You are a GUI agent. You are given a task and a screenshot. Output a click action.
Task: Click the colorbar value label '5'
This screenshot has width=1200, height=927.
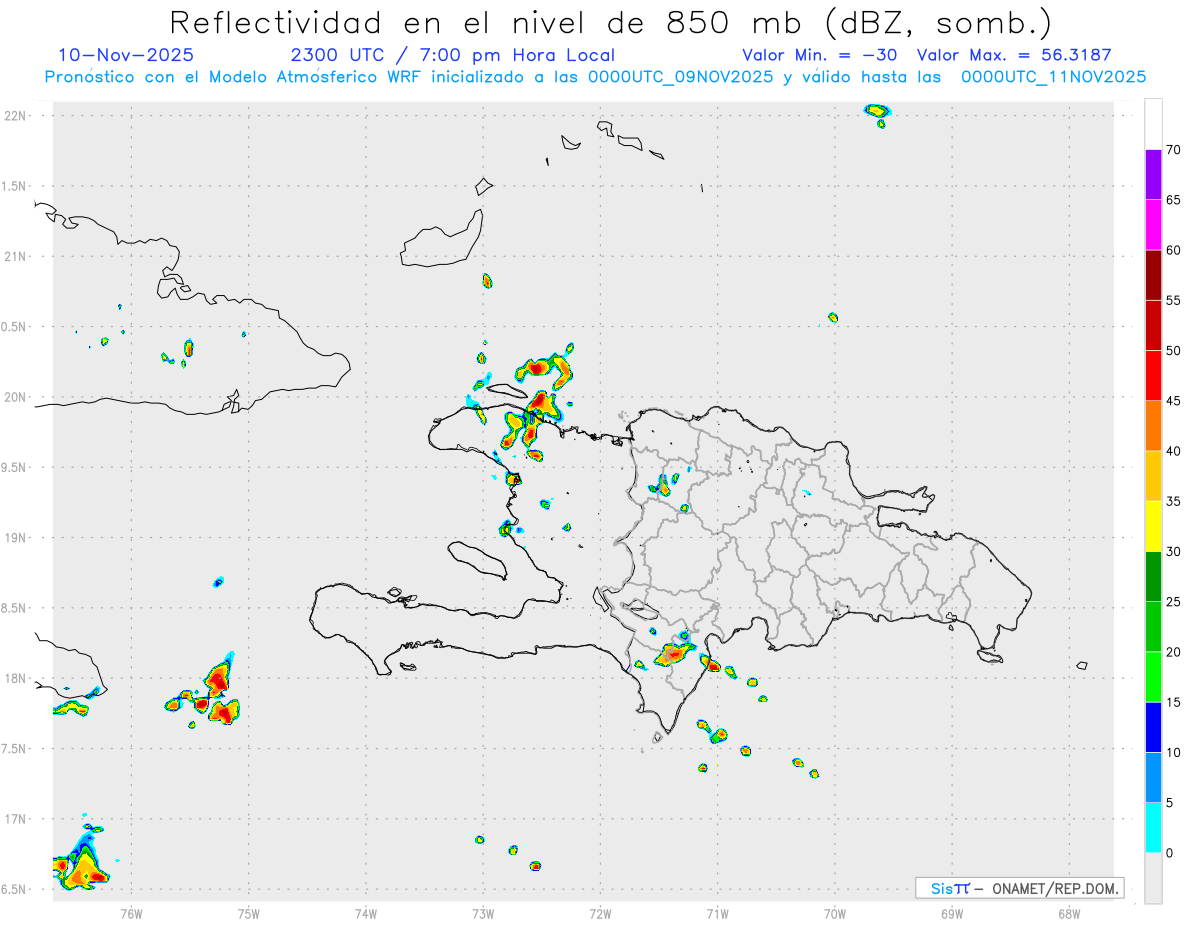point(1170,803)
